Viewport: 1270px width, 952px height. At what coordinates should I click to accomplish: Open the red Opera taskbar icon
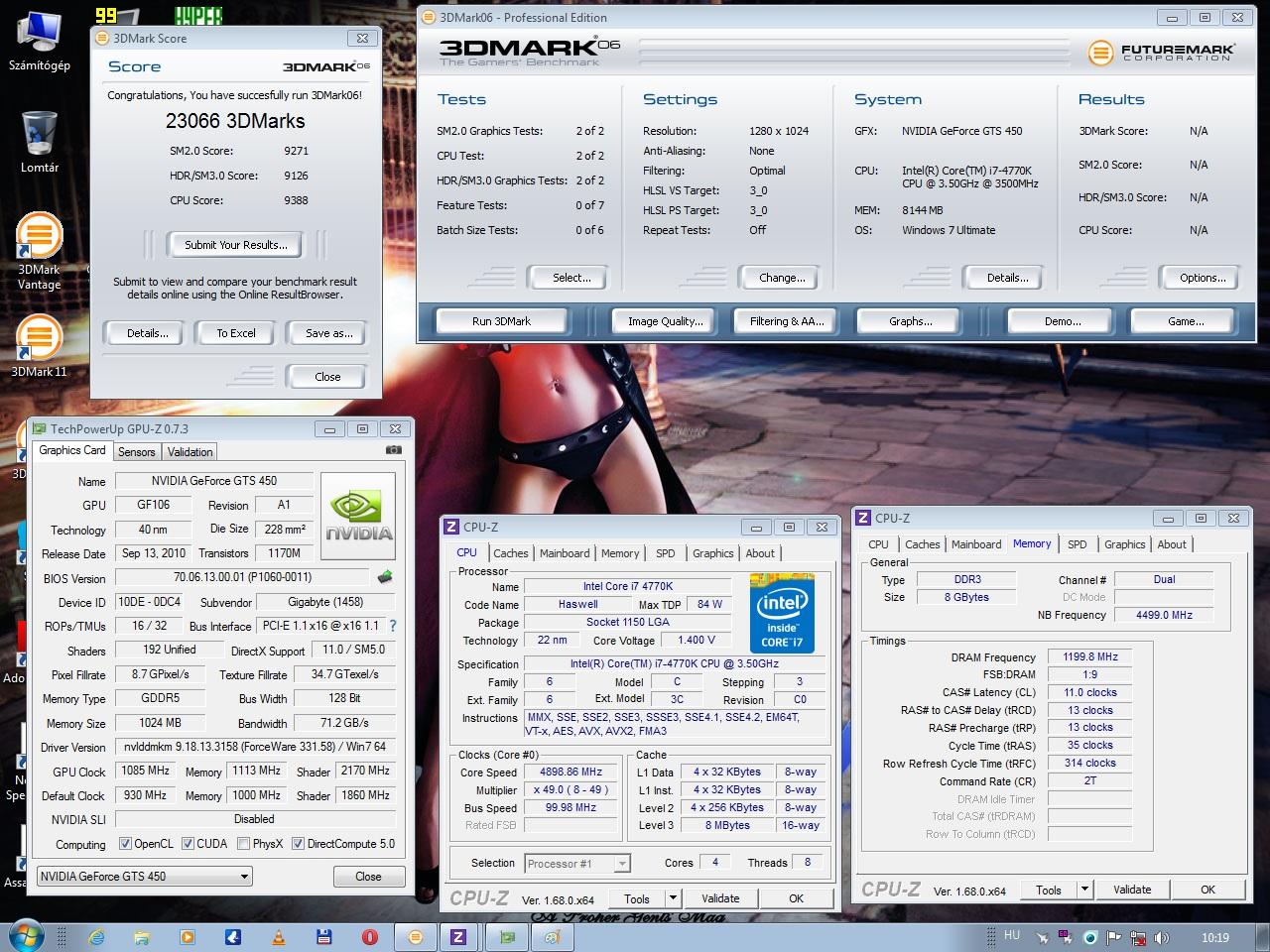coord(369,936)
